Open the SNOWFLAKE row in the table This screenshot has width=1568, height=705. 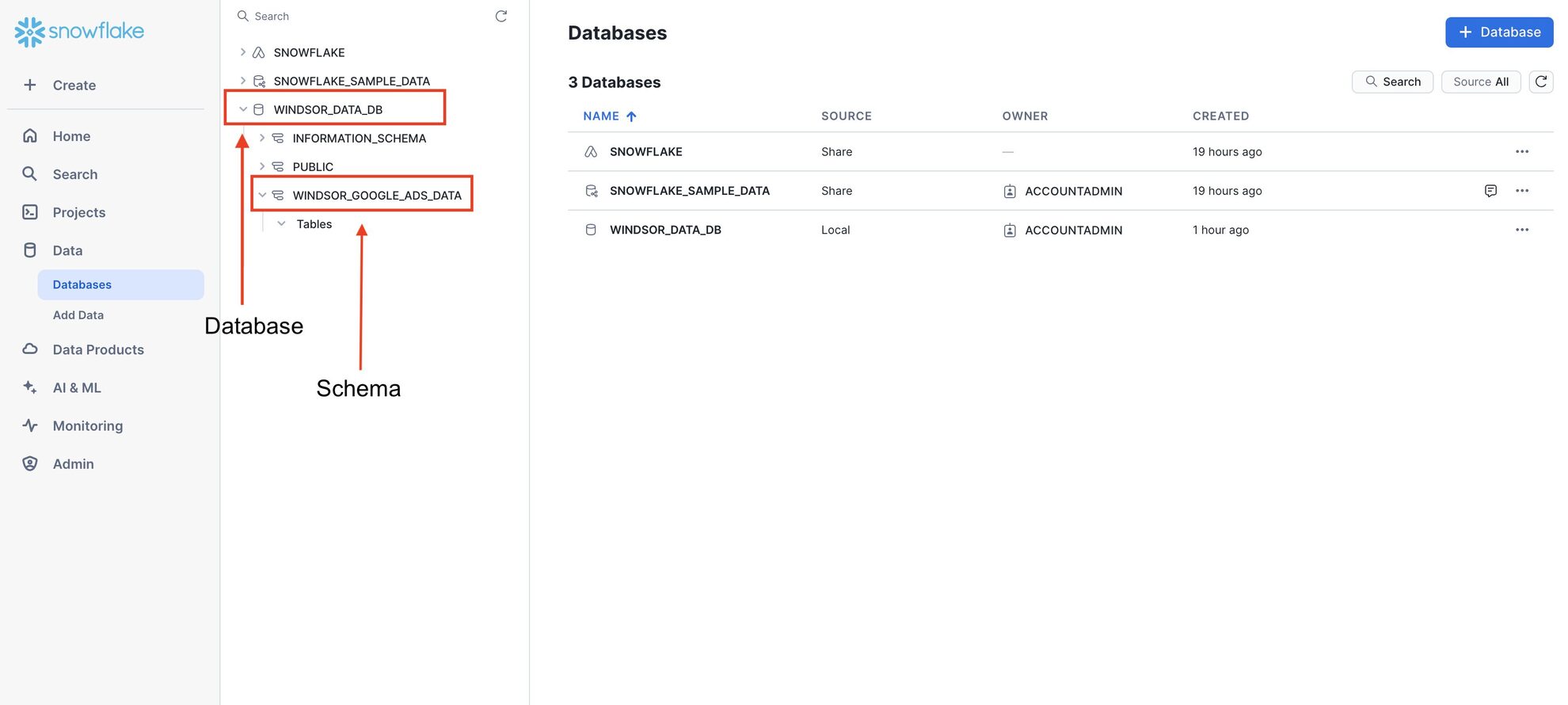645,151
